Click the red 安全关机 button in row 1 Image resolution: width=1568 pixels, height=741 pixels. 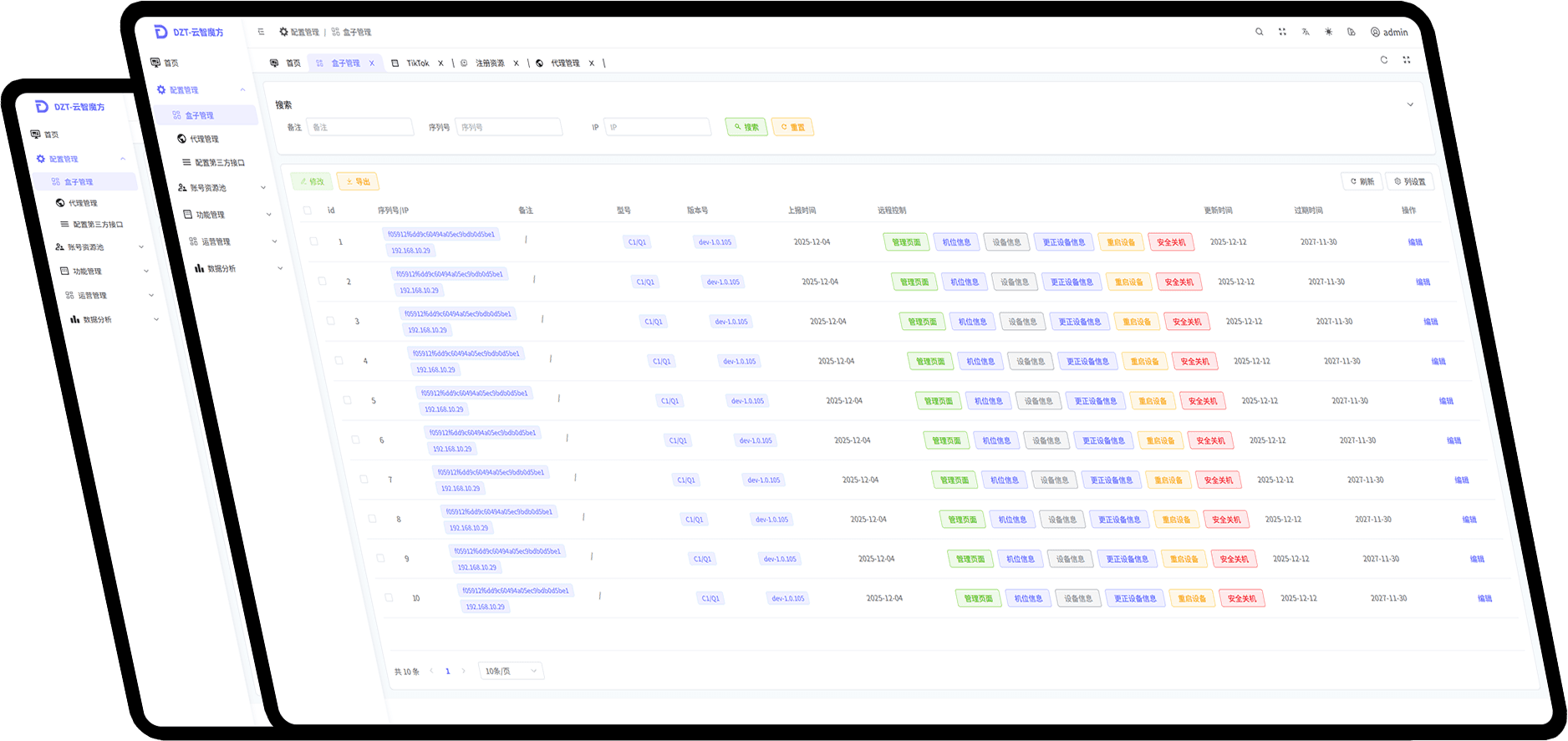point(1170,242)
